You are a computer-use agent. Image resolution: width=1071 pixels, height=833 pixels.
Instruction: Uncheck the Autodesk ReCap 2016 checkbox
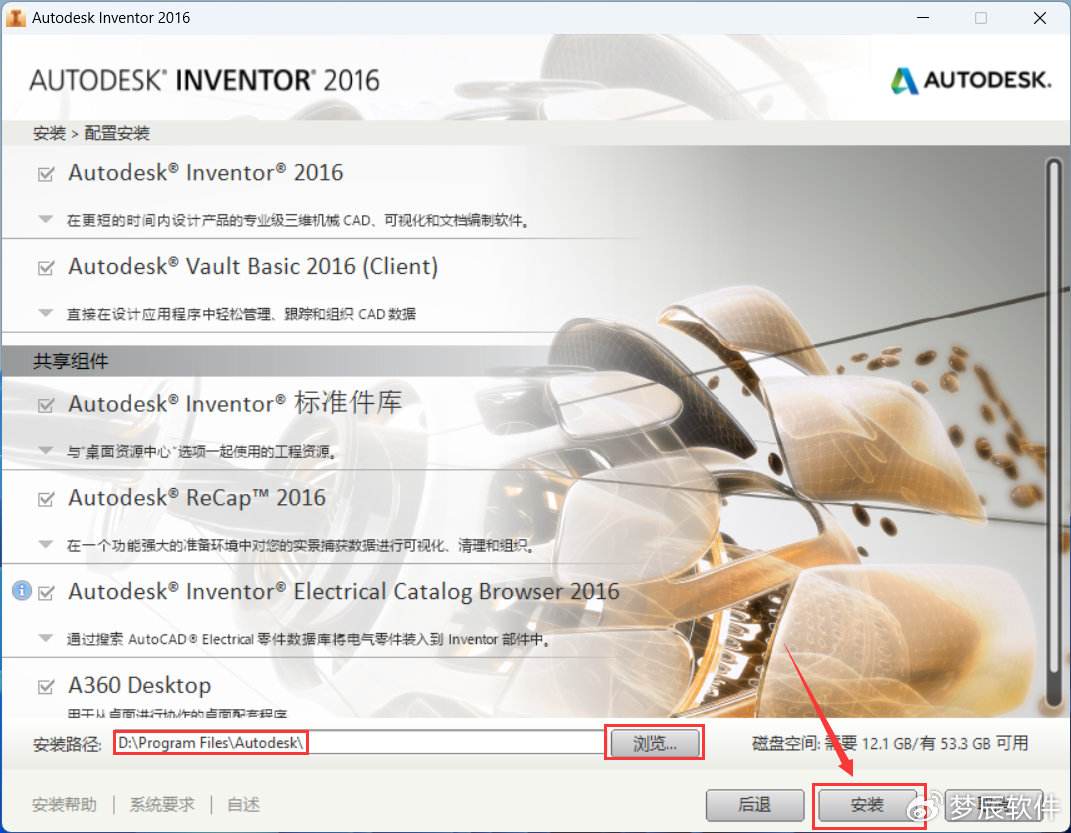pos(46,499)
